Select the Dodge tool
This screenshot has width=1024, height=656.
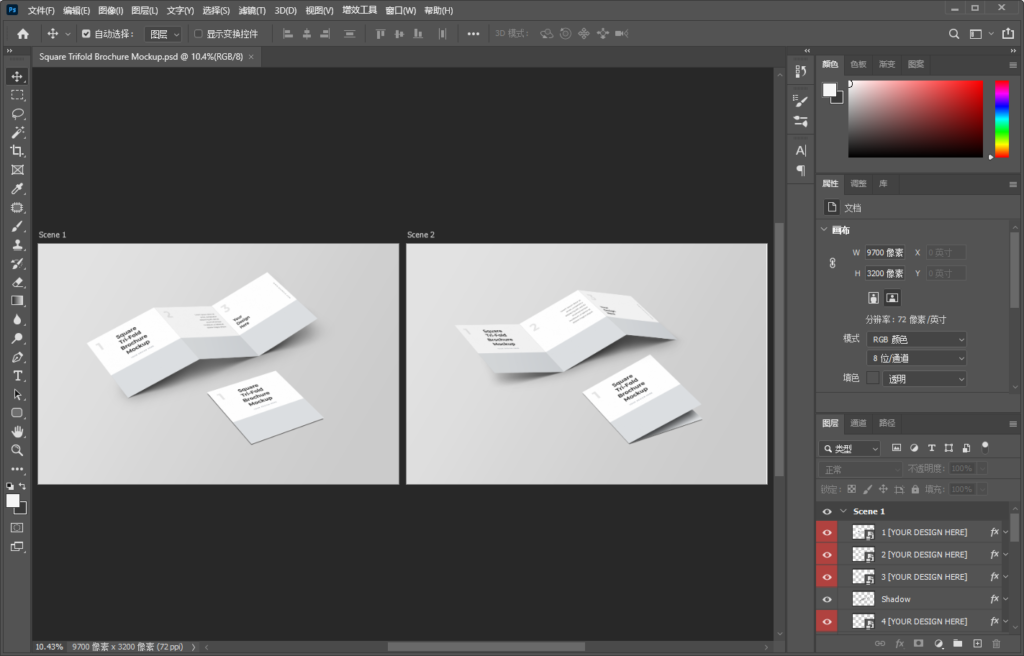17,338
